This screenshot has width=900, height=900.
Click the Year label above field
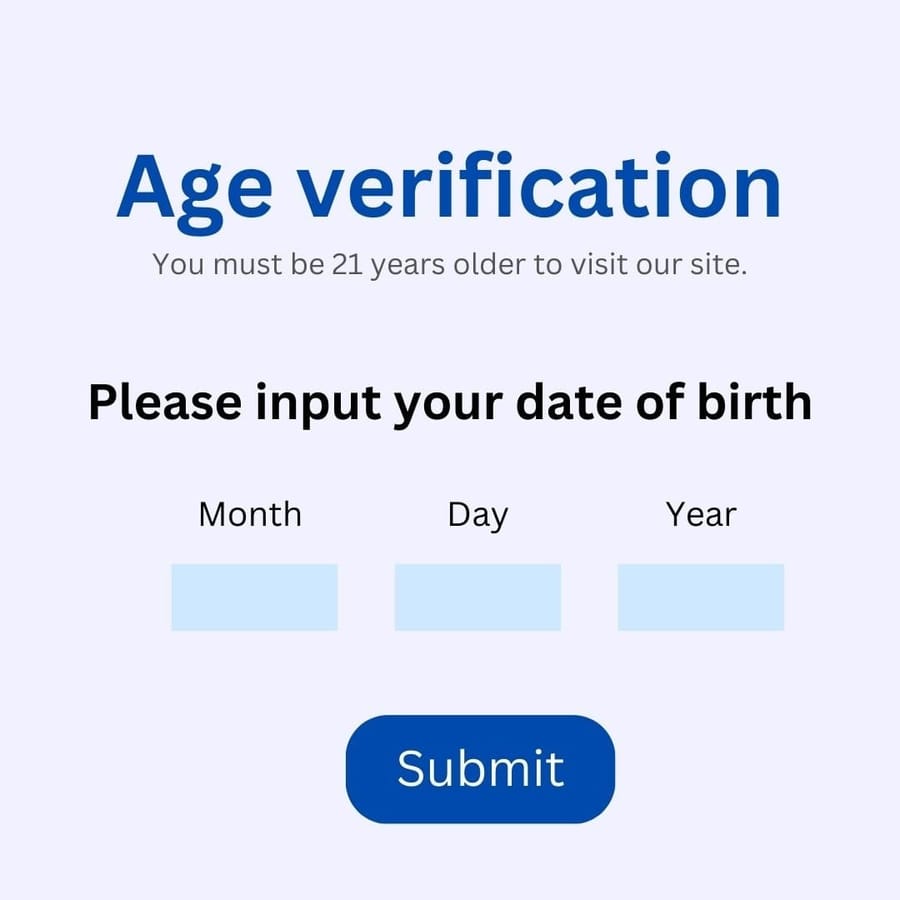coord(701,514)
